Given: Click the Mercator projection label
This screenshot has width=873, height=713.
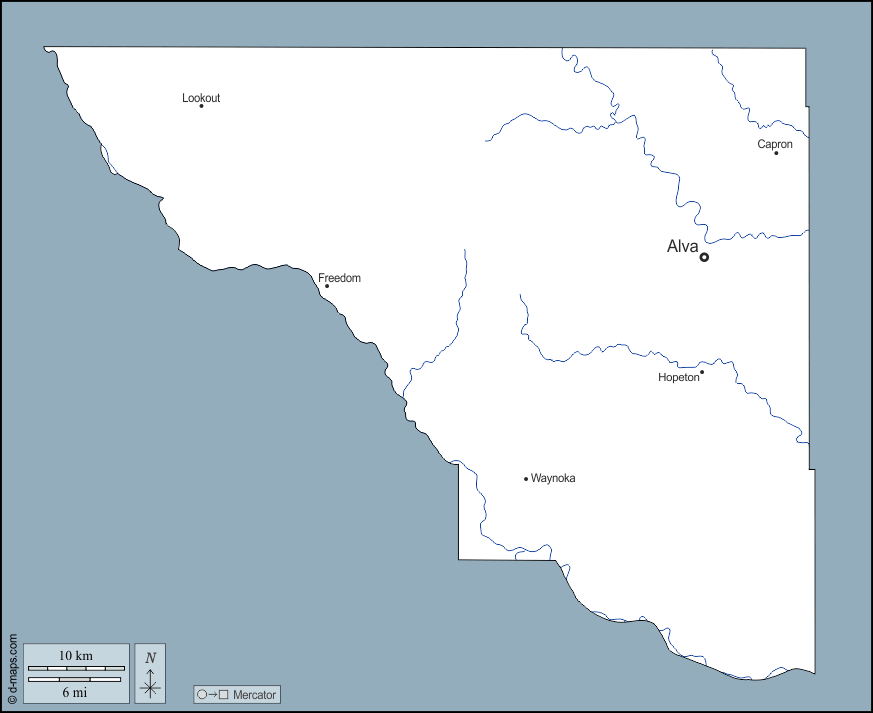Looking at the screenshot, I should tap(254, 694).
